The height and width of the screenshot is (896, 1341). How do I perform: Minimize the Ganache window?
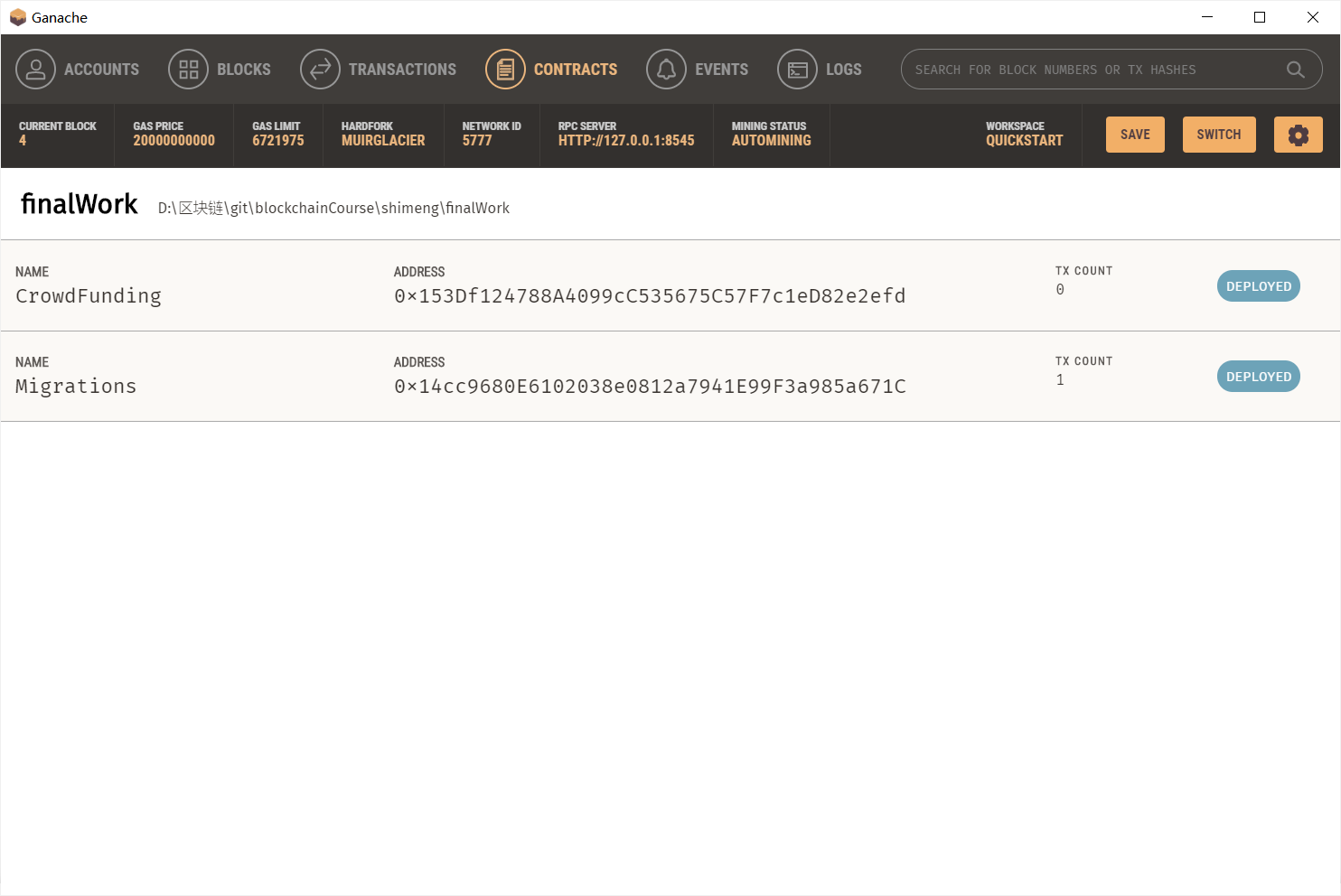[1206, 17]
